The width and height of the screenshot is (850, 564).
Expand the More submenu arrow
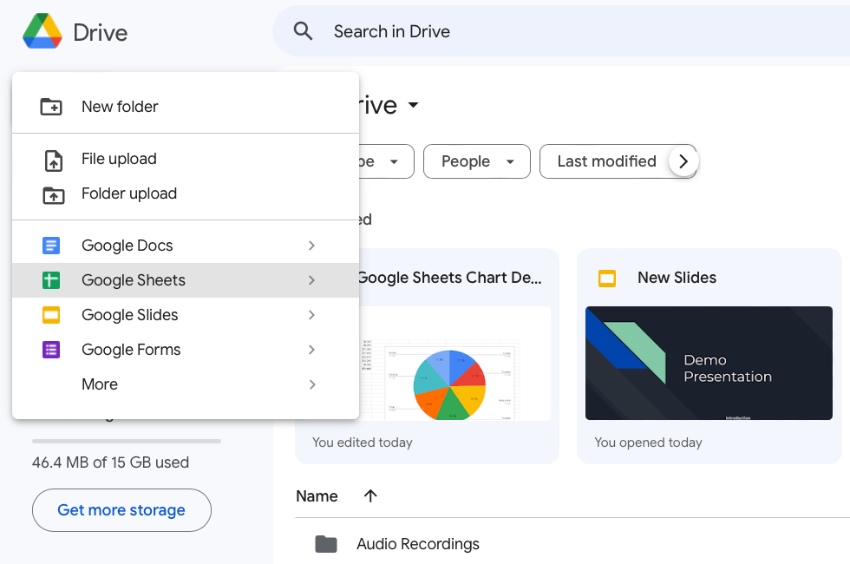312,384
